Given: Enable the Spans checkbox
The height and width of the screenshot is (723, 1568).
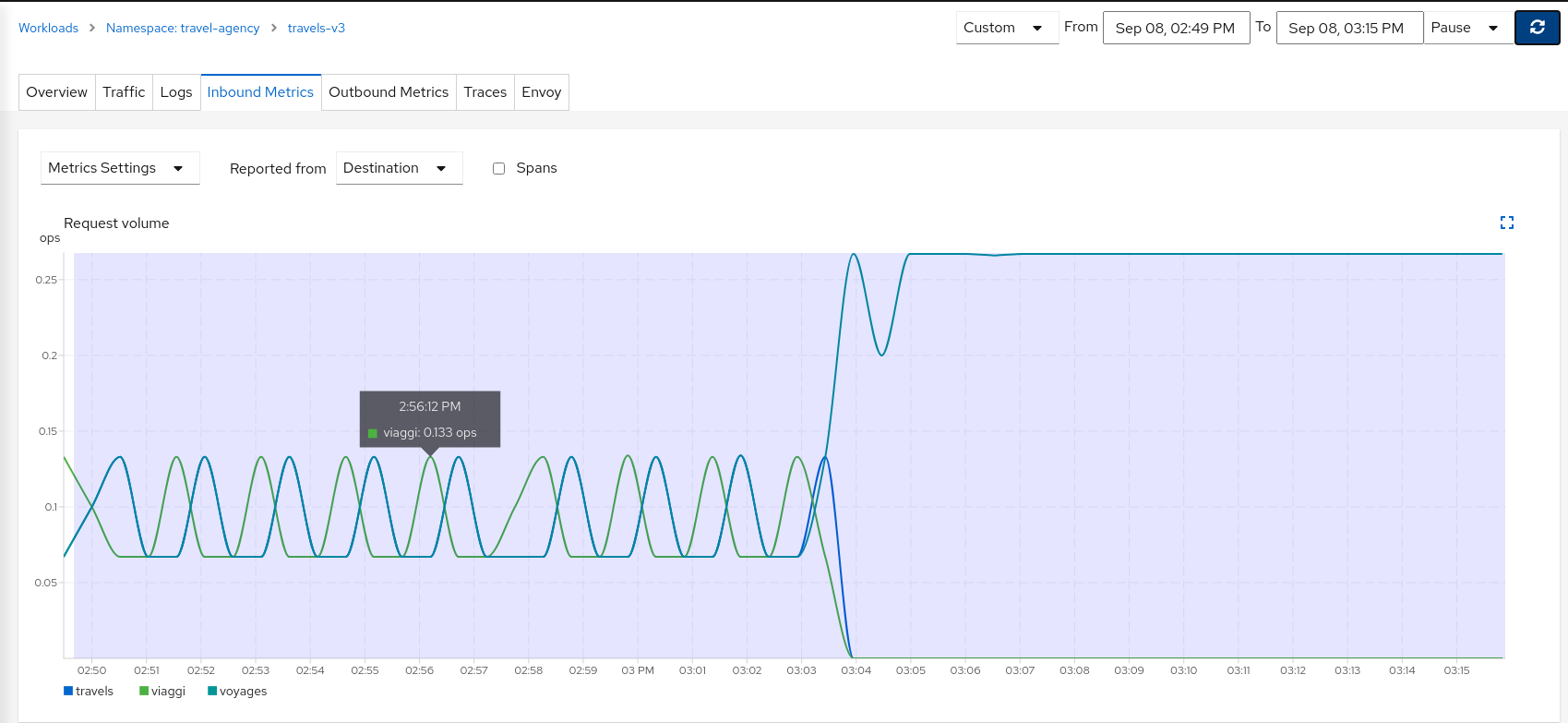Looking at the screenshot, I should point(499,168).
